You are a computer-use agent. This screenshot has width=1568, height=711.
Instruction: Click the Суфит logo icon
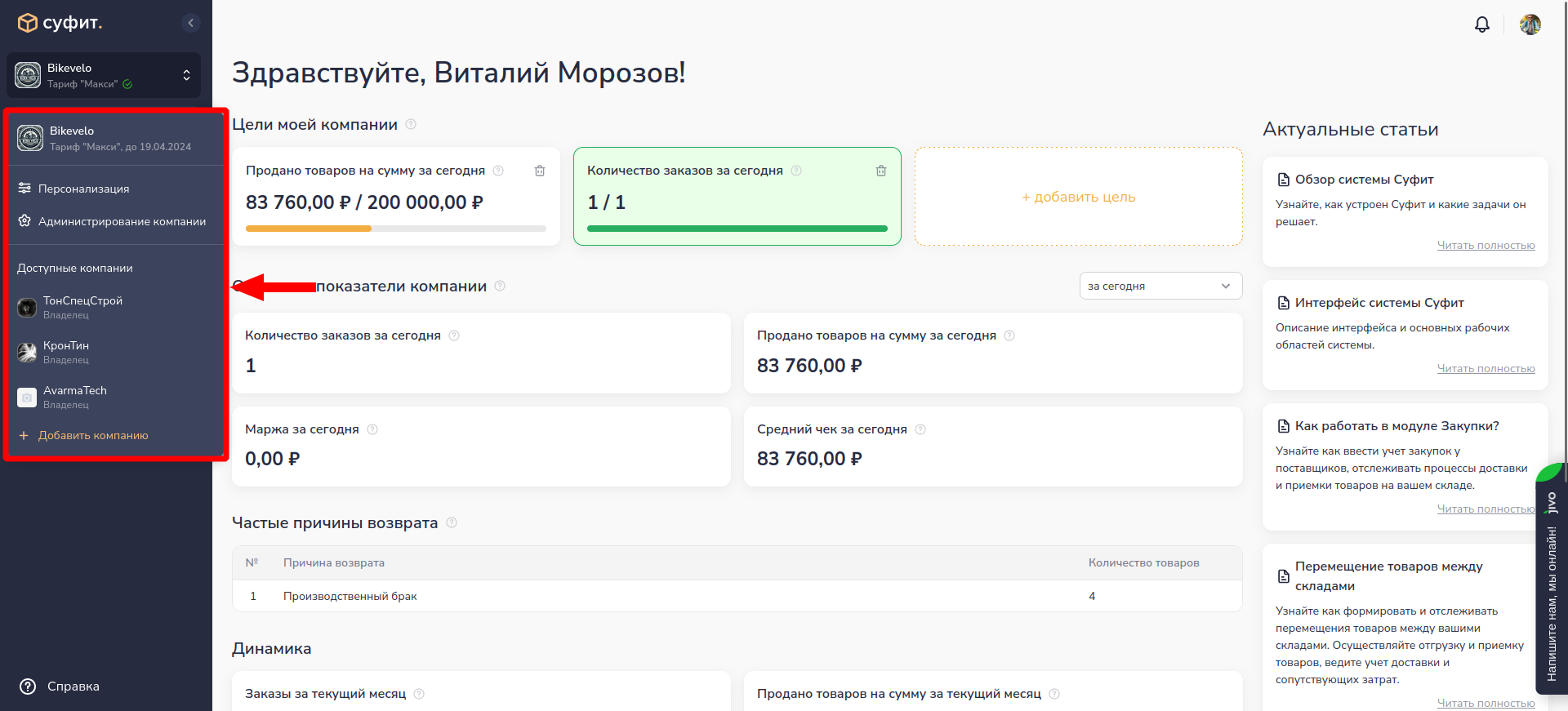pyautogui.click(x=27, y=23)
